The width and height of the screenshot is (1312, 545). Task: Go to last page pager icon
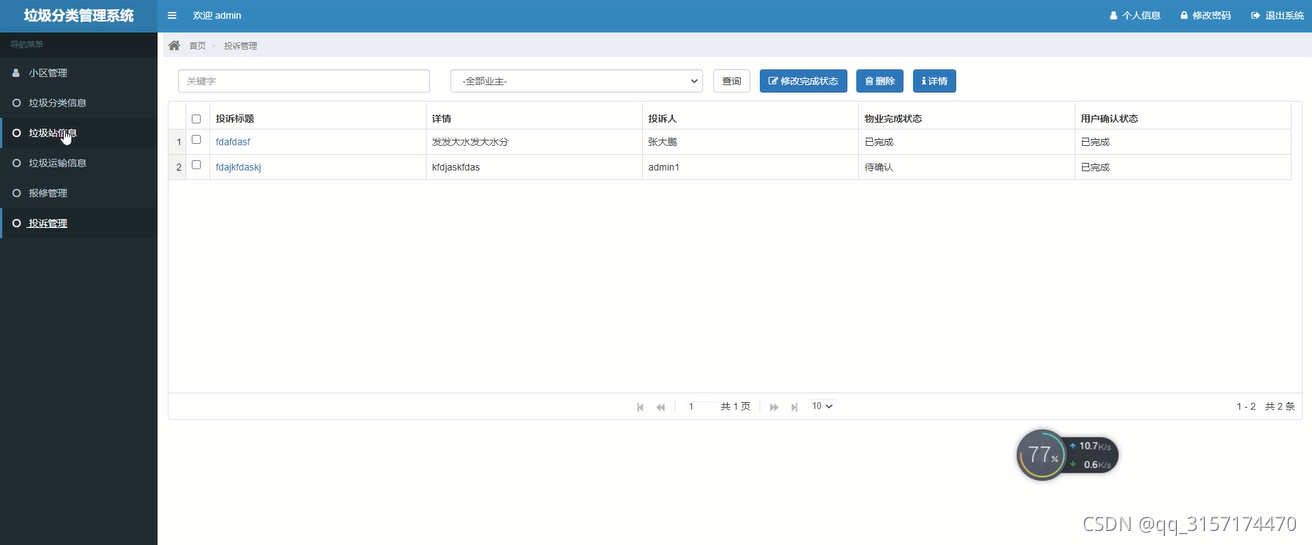coord(794,407)
